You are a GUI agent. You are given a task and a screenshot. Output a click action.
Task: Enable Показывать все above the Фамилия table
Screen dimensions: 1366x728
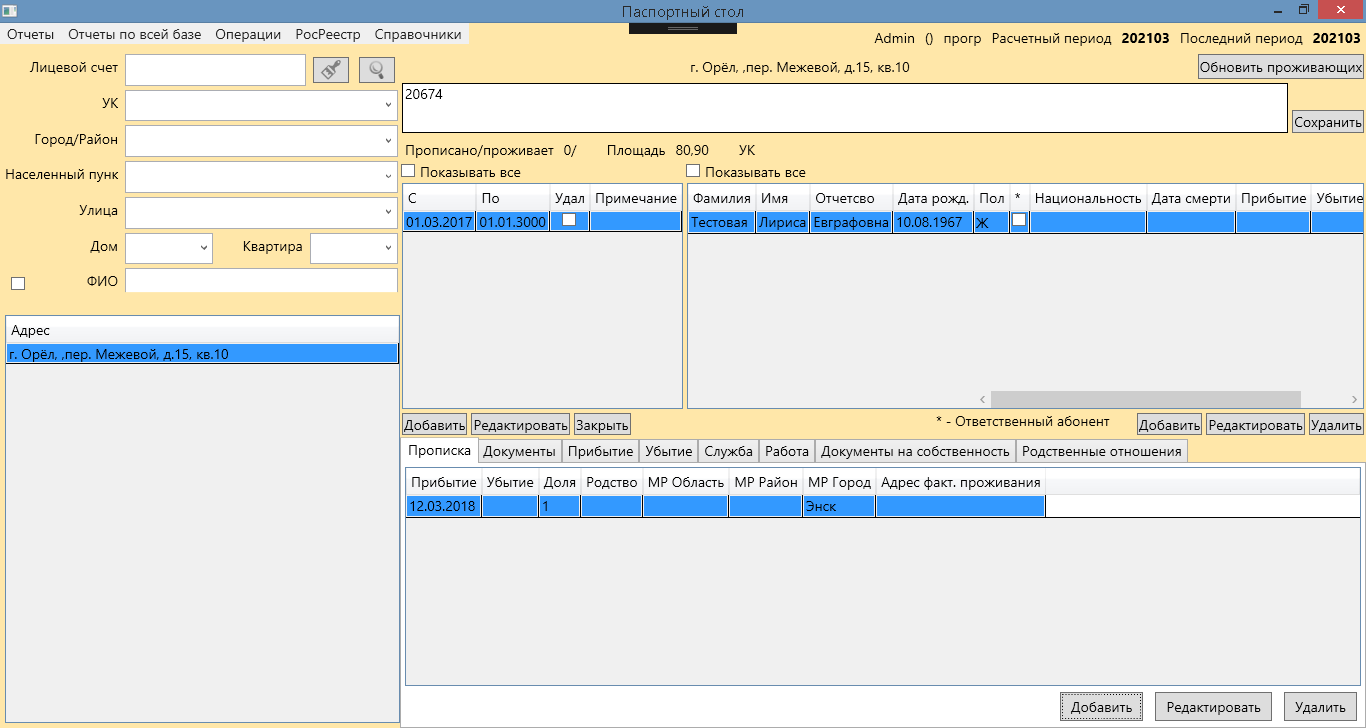[x=694, y=172]
